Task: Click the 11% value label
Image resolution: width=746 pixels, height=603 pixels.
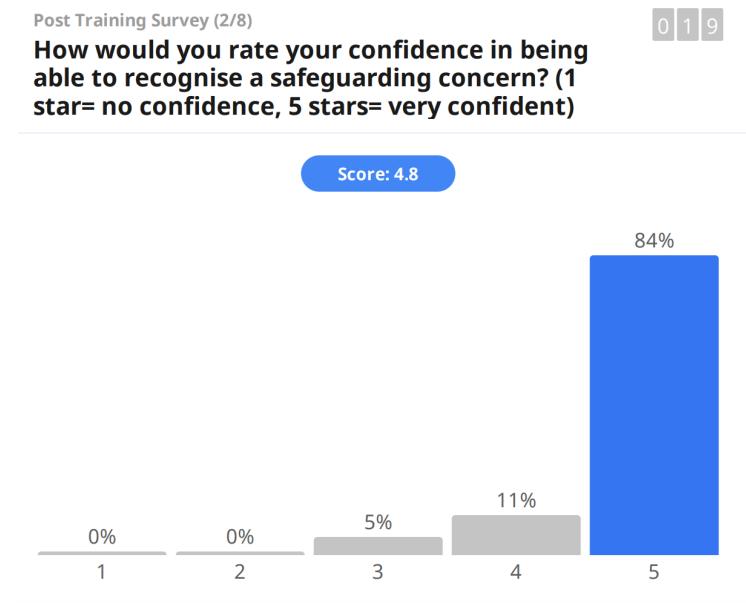Action: coord(516,501)
